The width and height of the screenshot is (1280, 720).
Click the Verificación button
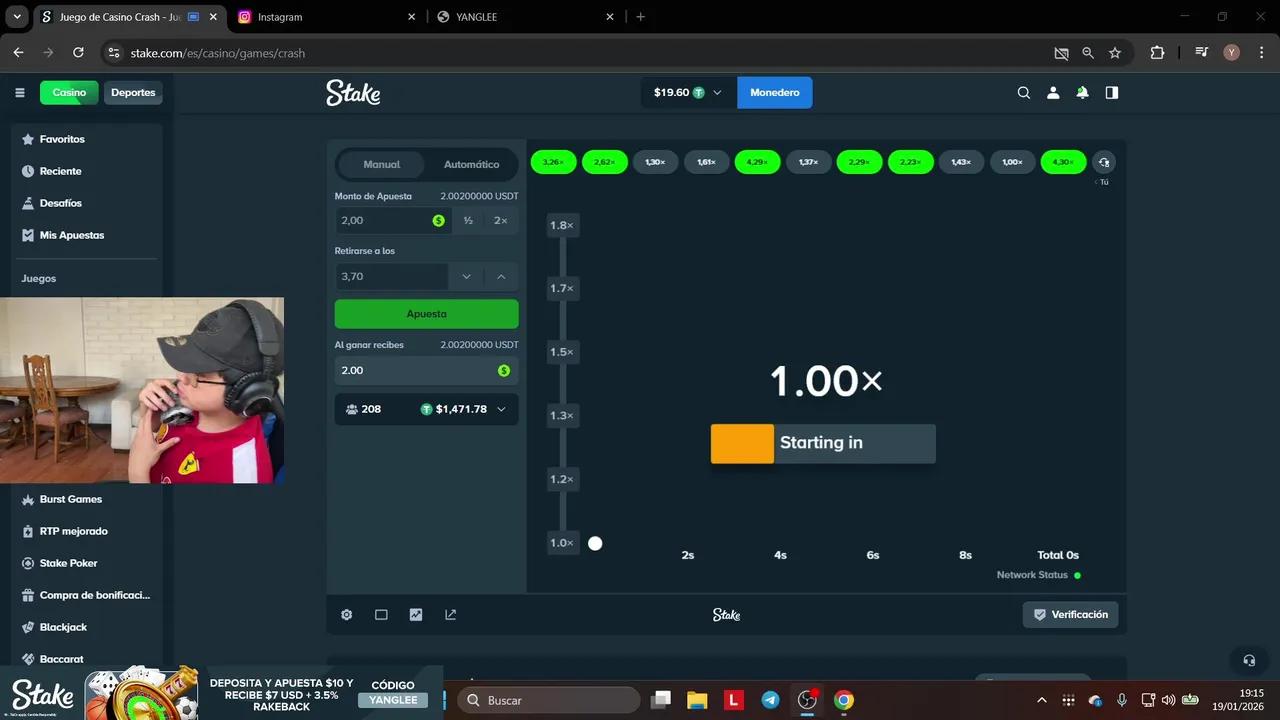(x=1070, y=615)
